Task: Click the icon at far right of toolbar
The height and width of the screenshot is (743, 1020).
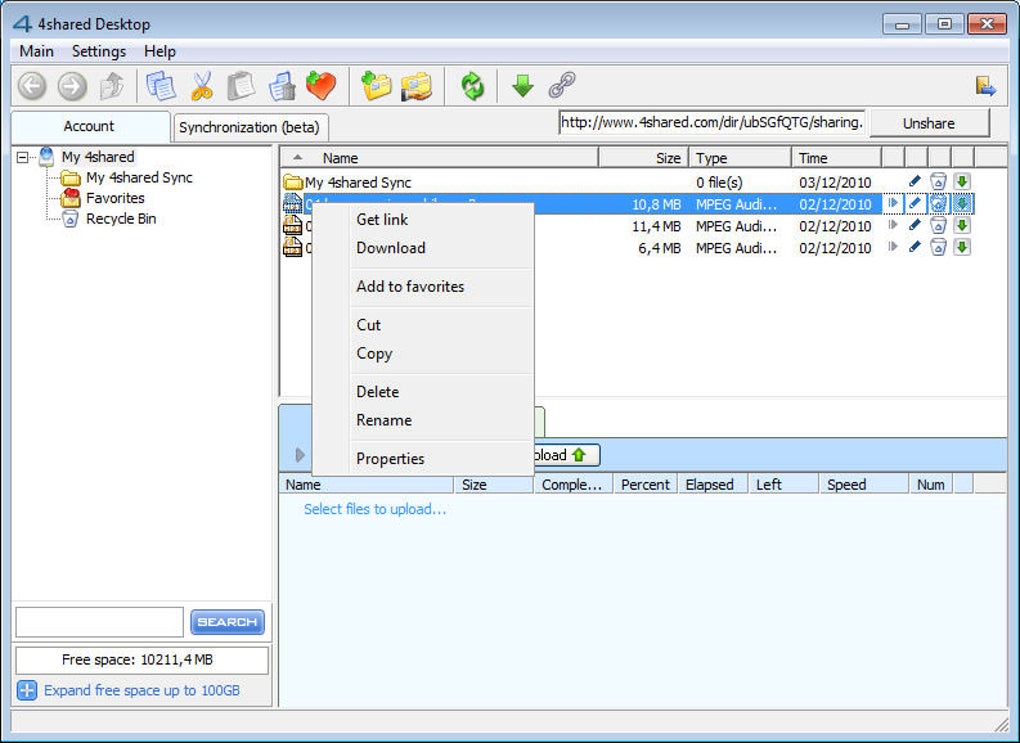Action: pyautogui.click(x=986, y=86)
